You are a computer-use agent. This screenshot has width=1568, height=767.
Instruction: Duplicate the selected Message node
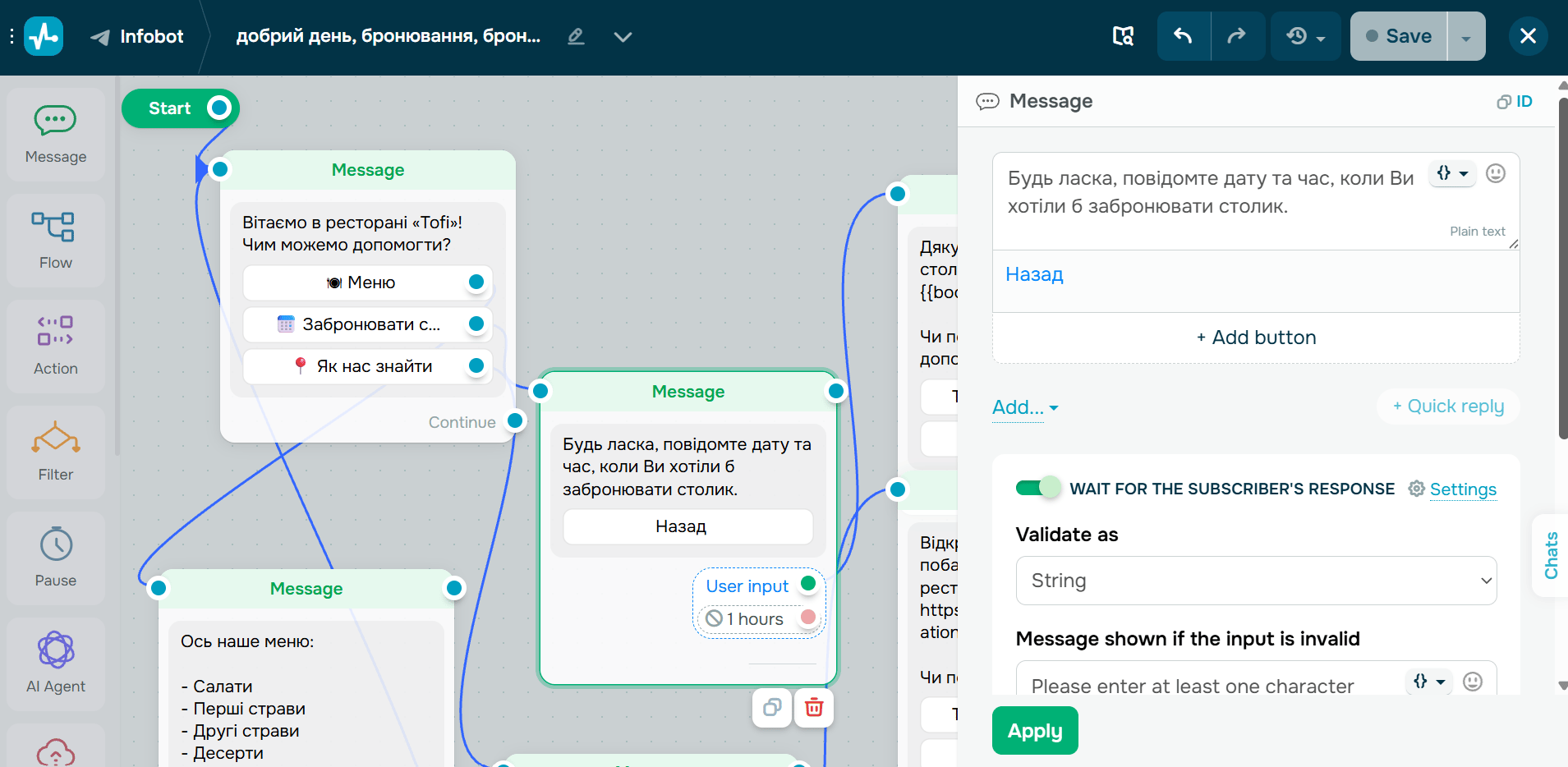click(x=772, y=708)
